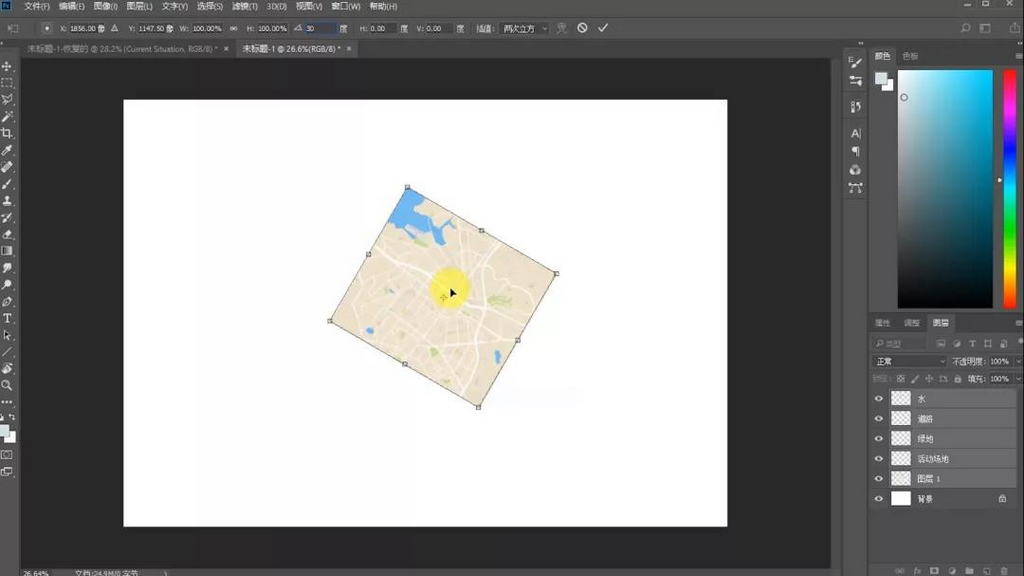Select the Crop tool
Viewport: 1024px width, 576px height.
pos(7,133)
